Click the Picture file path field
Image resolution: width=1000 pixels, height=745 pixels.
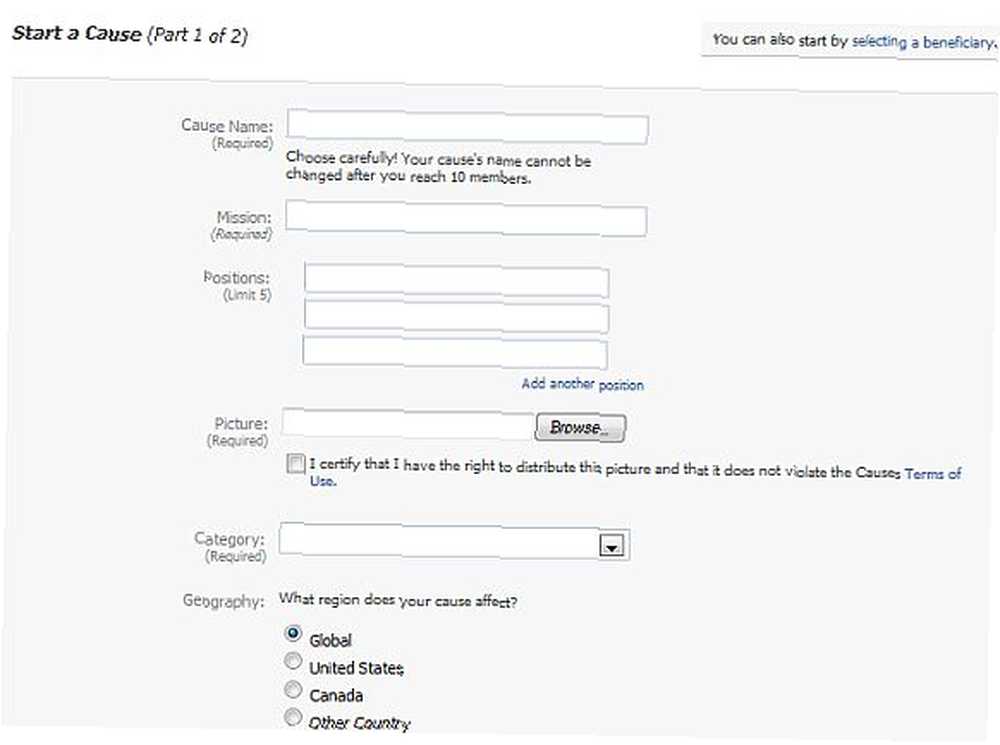[x=408, y=424]
